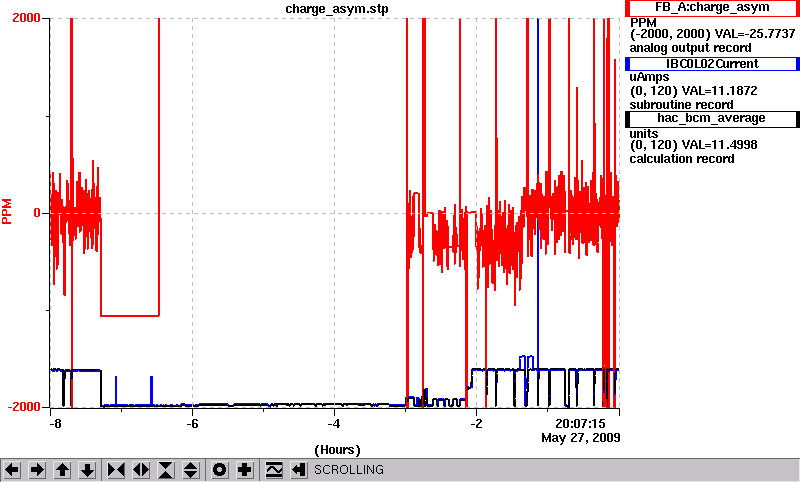Click the (Hours) x-axis label

tap(337, 450)
